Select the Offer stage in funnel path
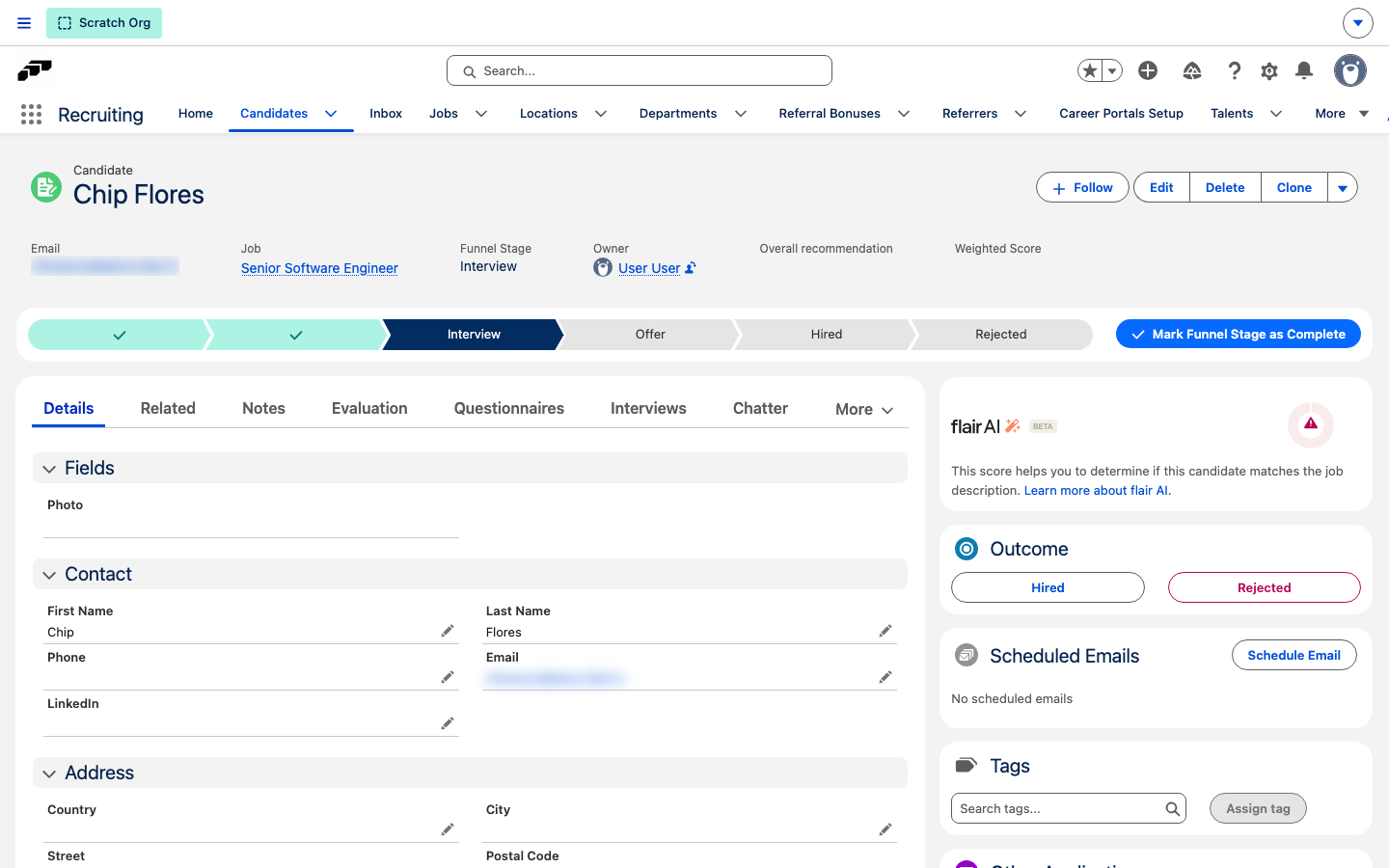The height and width of the screenshot is (868, 1389). point(650,335)
